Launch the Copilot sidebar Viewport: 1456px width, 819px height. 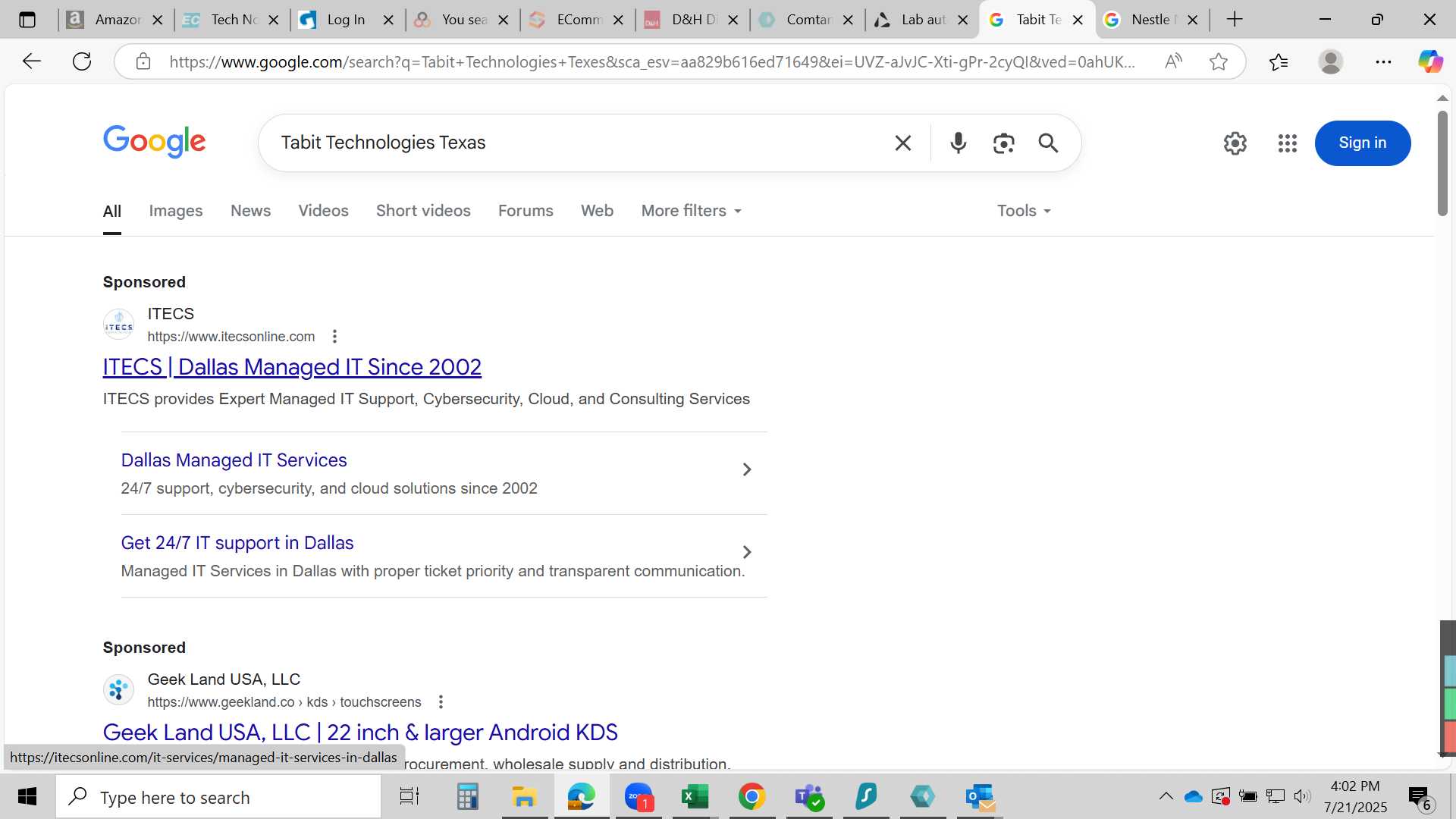coord(1430,61)
